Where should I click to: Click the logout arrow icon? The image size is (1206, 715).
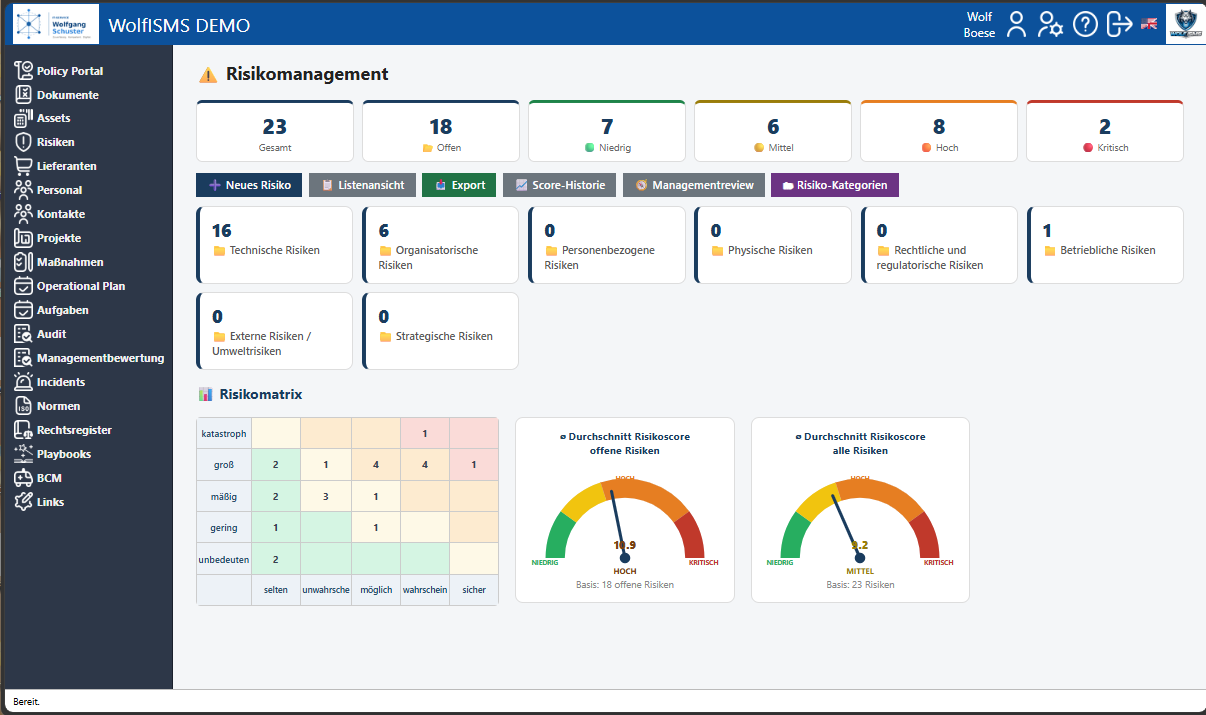1119,24
